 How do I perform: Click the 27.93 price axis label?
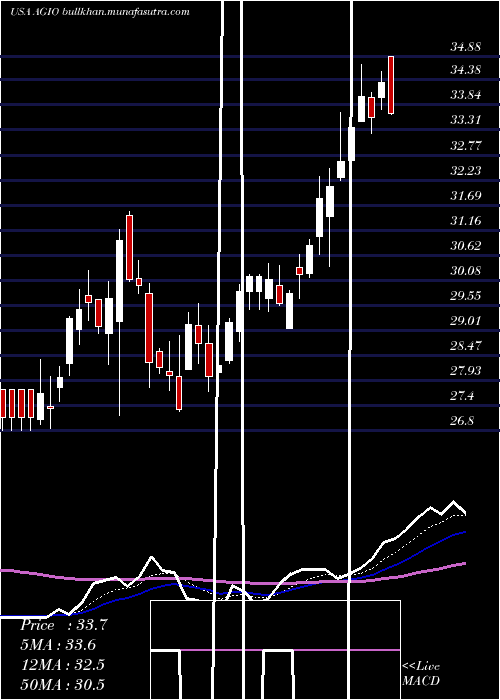pos(466,371)
